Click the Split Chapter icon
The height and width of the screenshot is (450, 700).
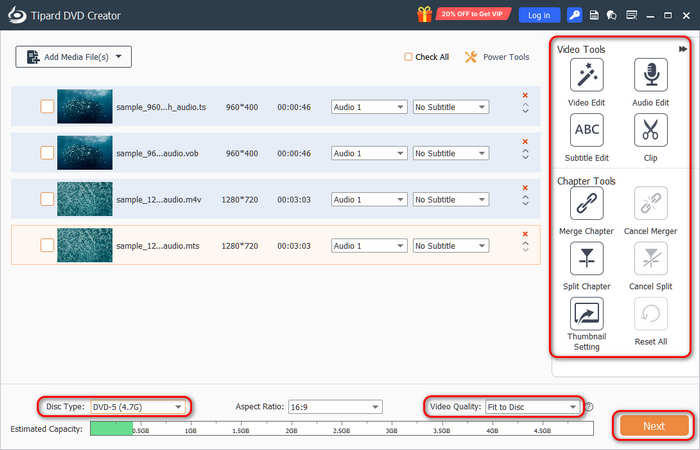point(587,258)
